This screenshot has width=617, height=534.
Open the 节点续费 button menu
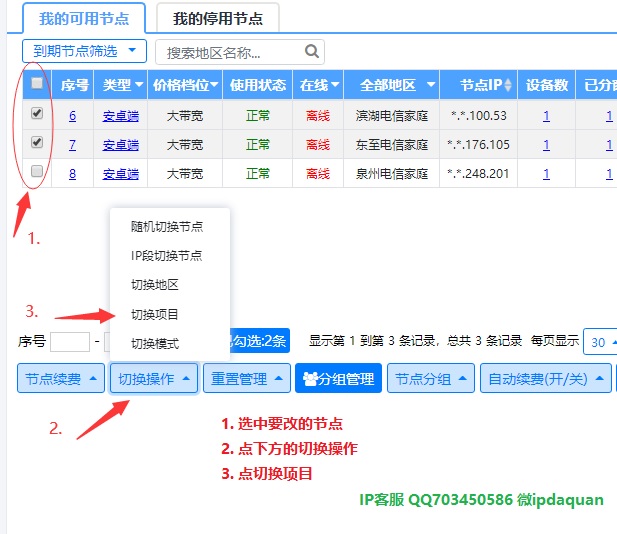point(61,379)
